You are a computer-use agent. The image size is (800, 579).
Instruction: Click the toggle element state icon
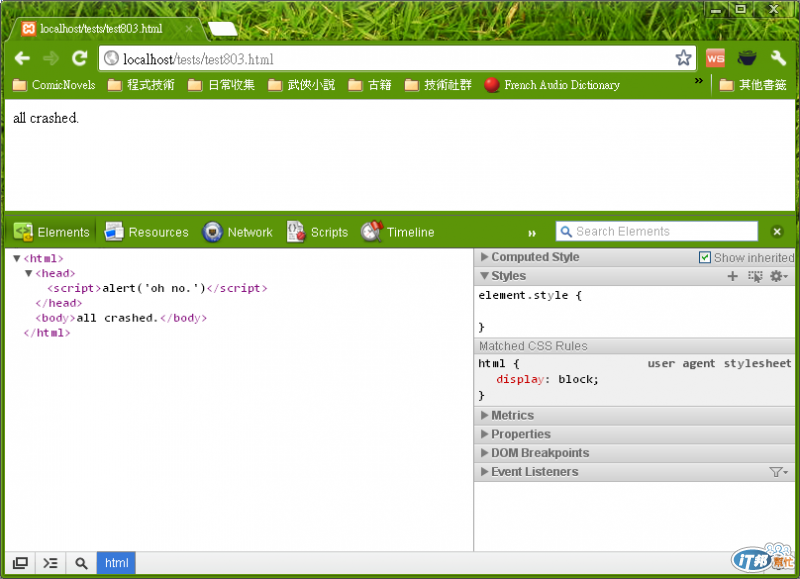[755, 276]
